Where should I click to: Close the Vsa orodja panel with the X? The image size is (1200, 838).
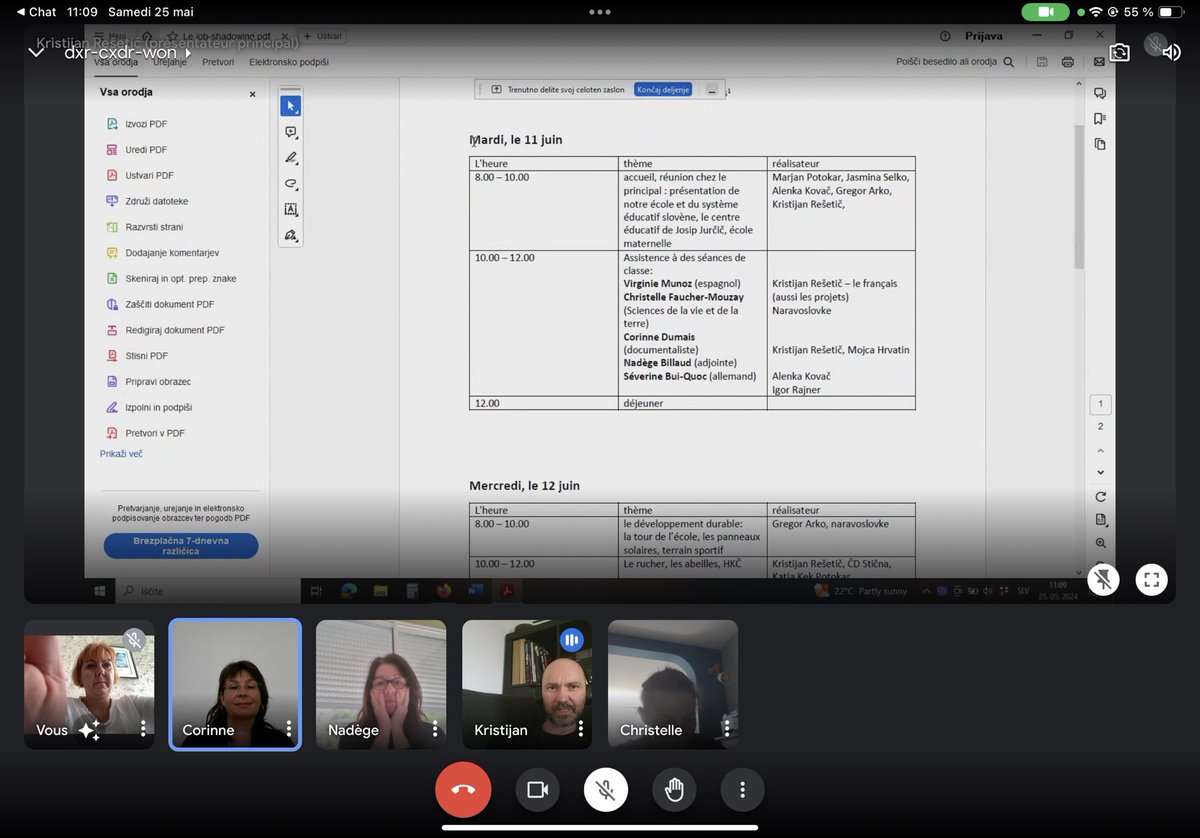tap(252, 94)
